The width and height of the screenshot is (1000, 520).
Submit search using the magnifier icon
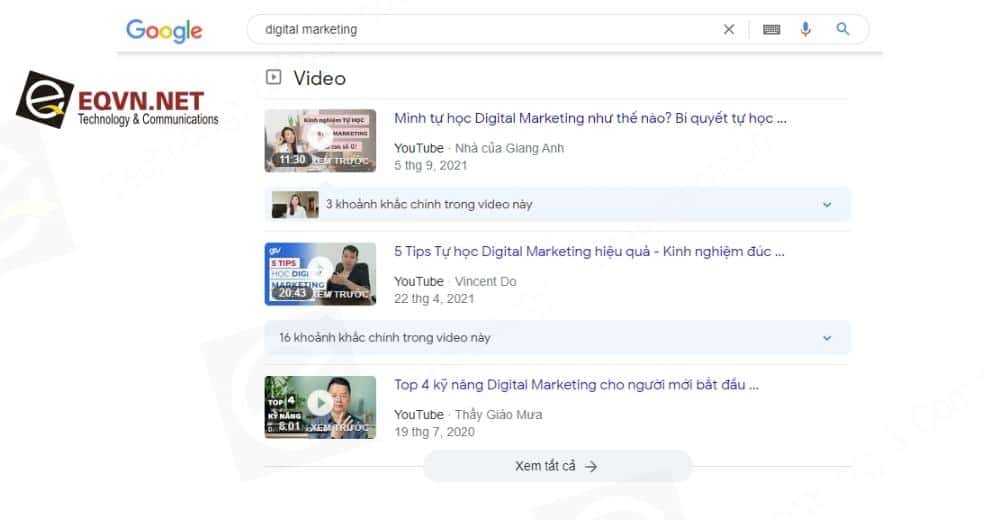click(842, 29)
